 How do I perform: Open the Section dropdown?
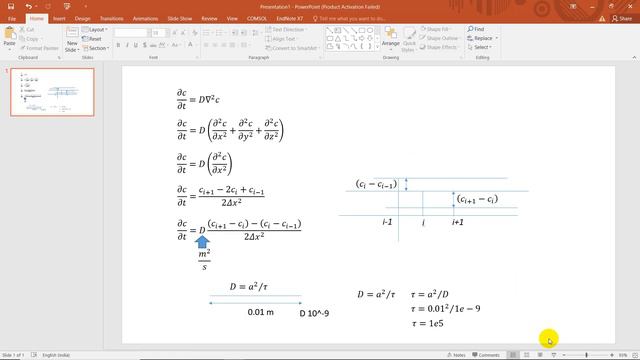[x=96, y=48]
